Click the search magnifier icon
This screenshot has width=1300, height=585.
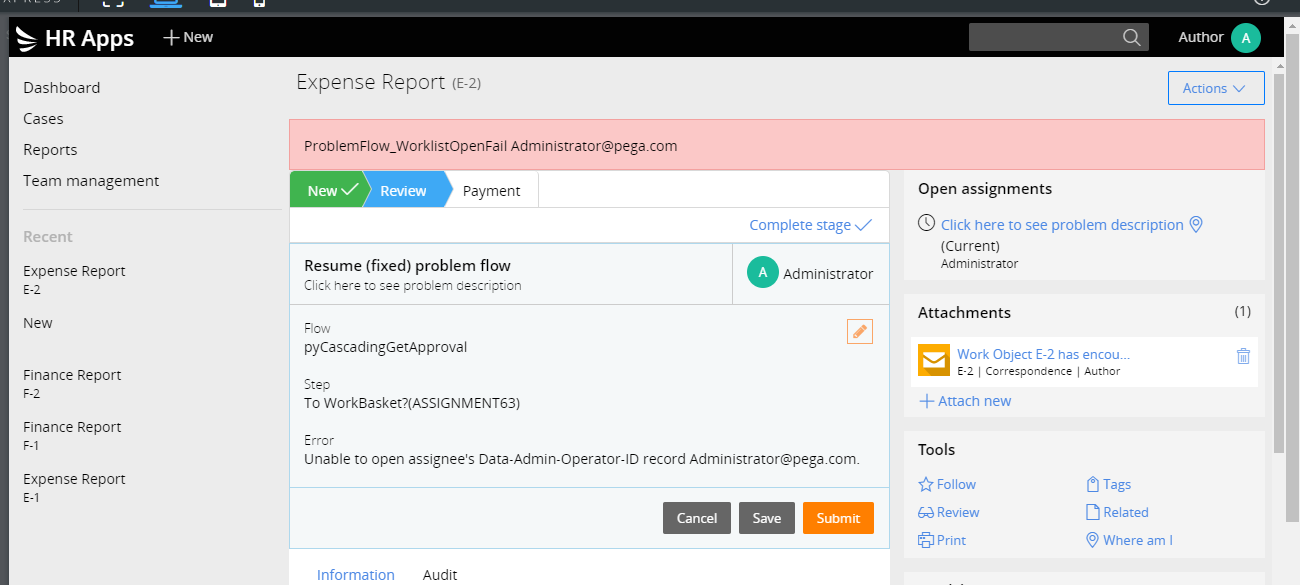click(x=1131, y=38)
